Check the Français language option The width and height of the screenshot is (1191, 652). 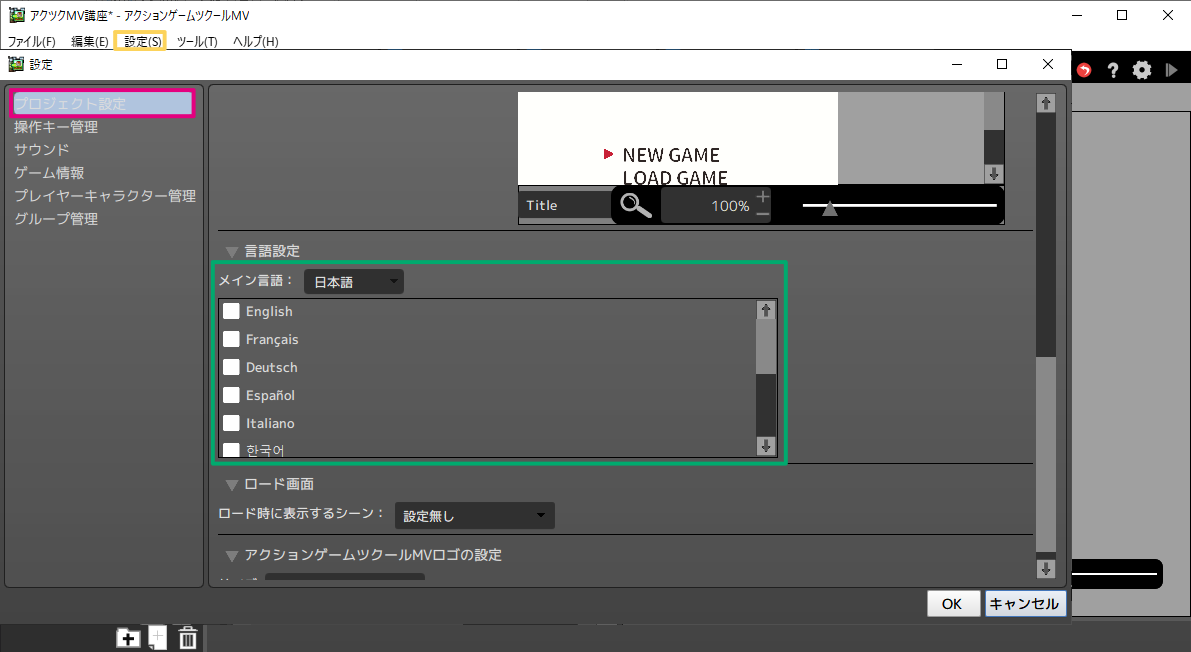coord(231,339)
